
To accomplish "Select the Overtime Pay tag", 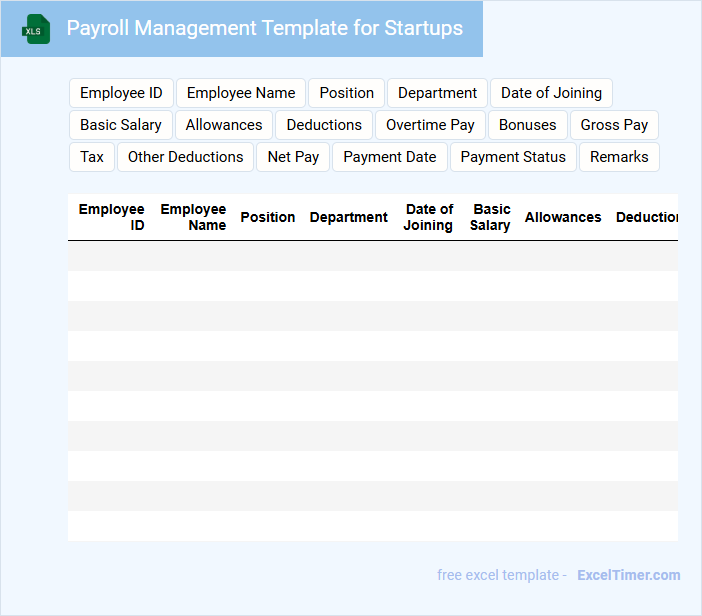I will coord(430,125).
